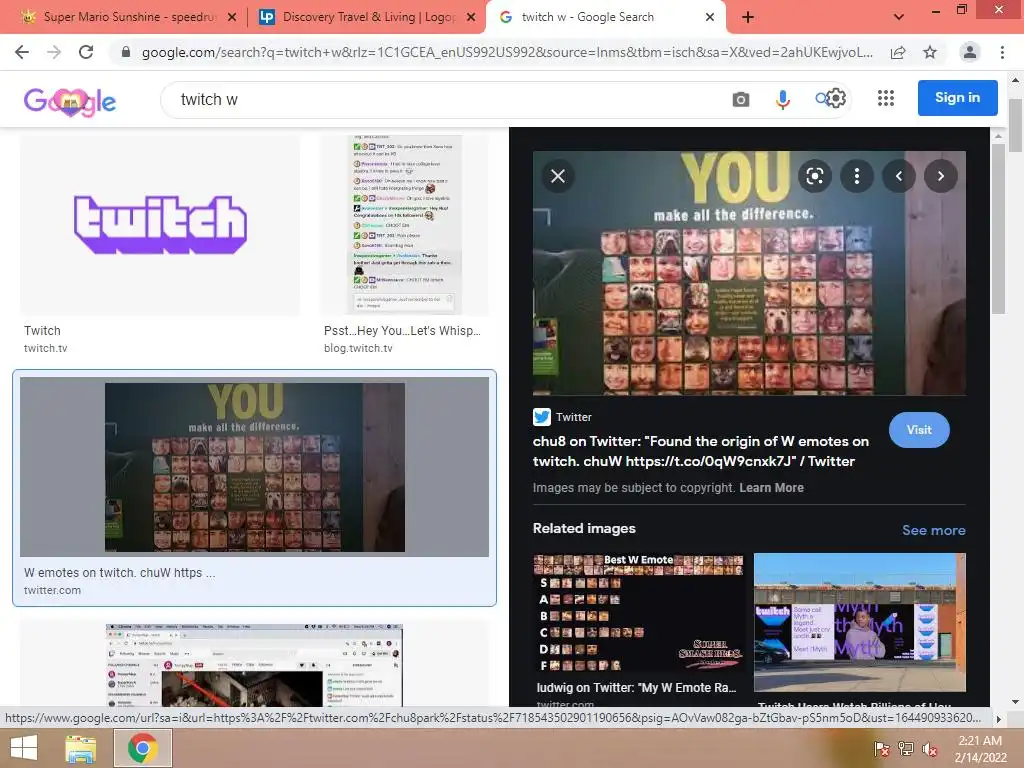Open the Best W Emote related image
Screen dimensions: 1024x768
(638, 613)
